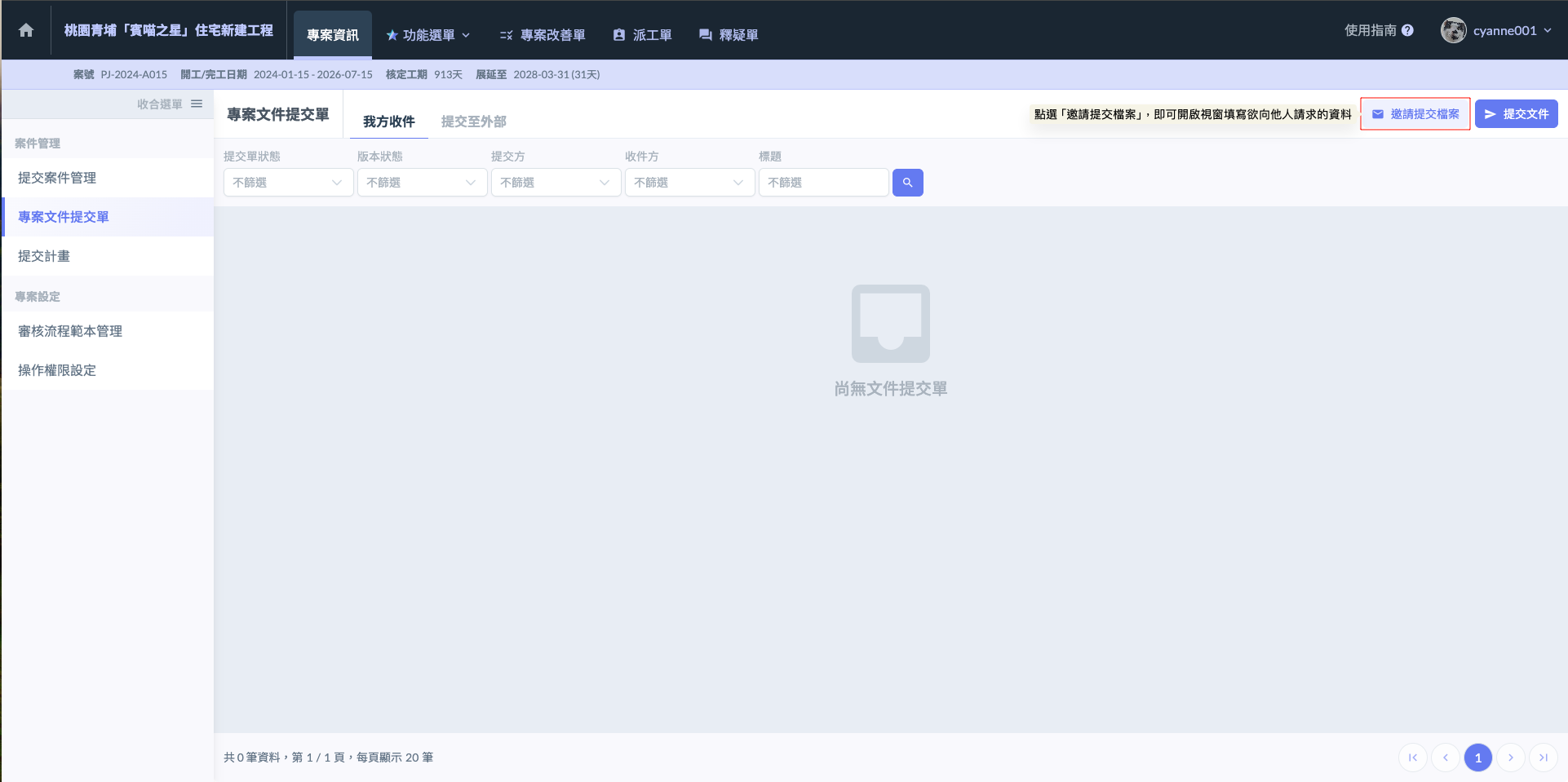This screenshot has width=1568, height=782.
Task: Switch to the 我方收件 tab
Action: pos(389,121)
